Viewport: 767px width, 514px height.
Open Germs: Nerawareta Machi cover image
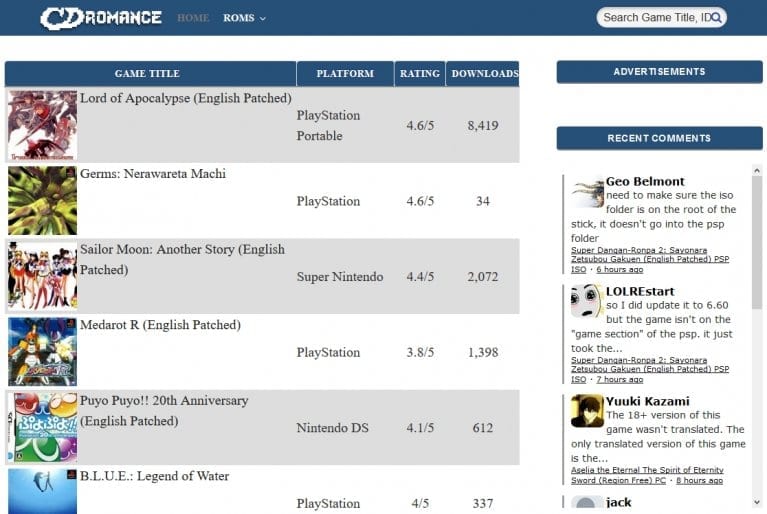[x=42, y=201]
